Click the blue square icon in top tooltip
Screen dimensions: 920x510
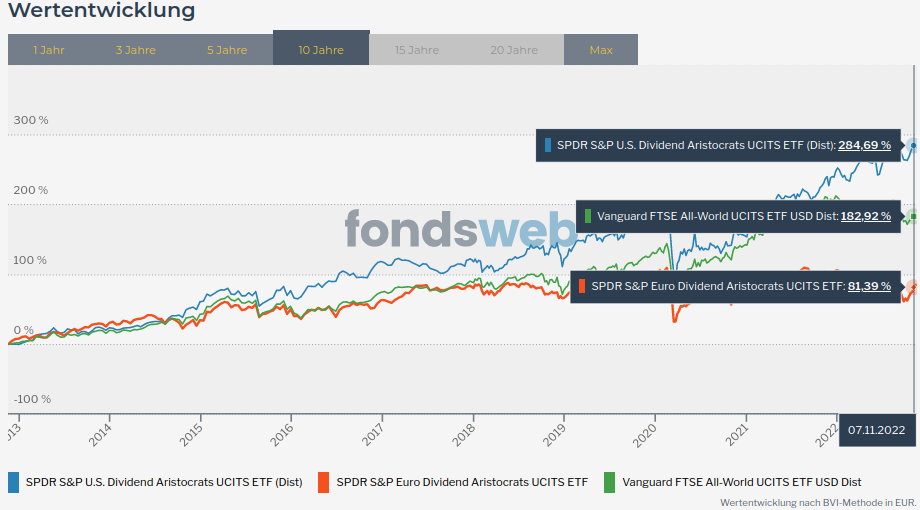click(x=548, y=145)
